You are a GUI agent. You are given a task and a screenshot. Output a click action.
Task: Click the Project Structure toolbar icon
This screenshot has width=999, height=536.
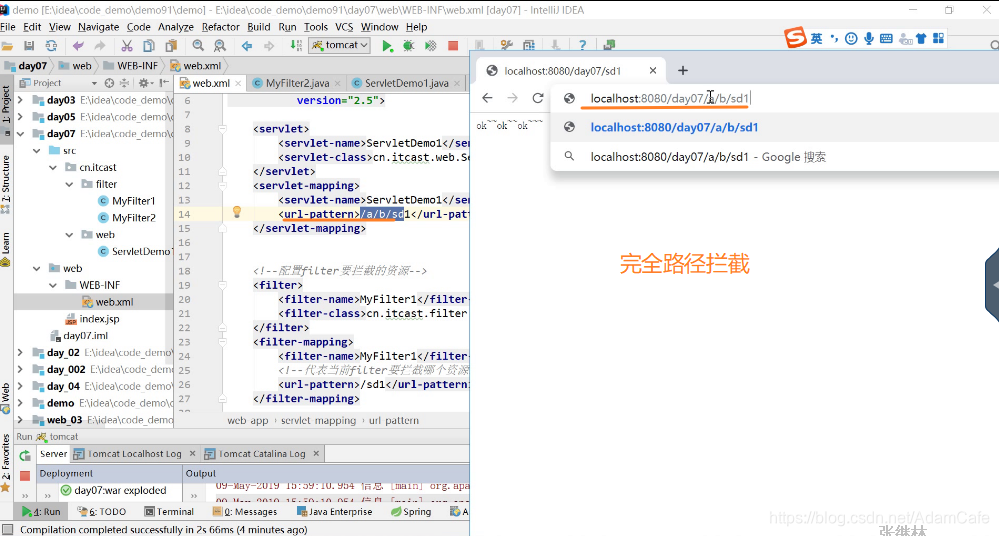529,46
